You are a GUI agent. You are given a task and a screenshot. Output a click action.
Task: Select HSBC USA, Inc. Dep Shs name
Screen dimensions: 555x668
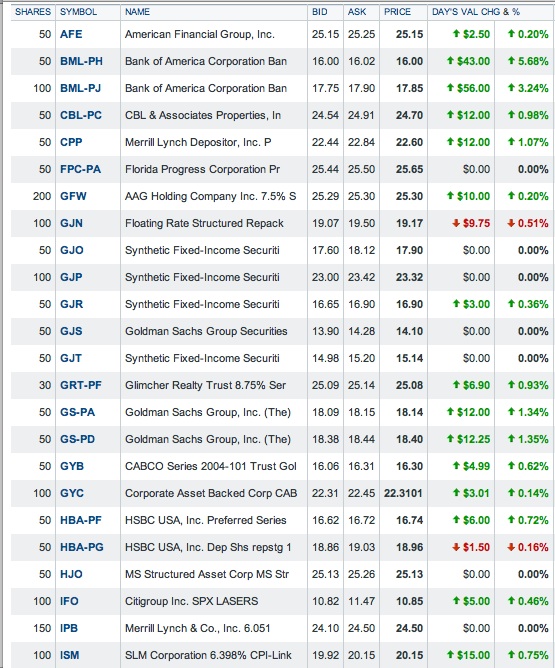(208, 547)
